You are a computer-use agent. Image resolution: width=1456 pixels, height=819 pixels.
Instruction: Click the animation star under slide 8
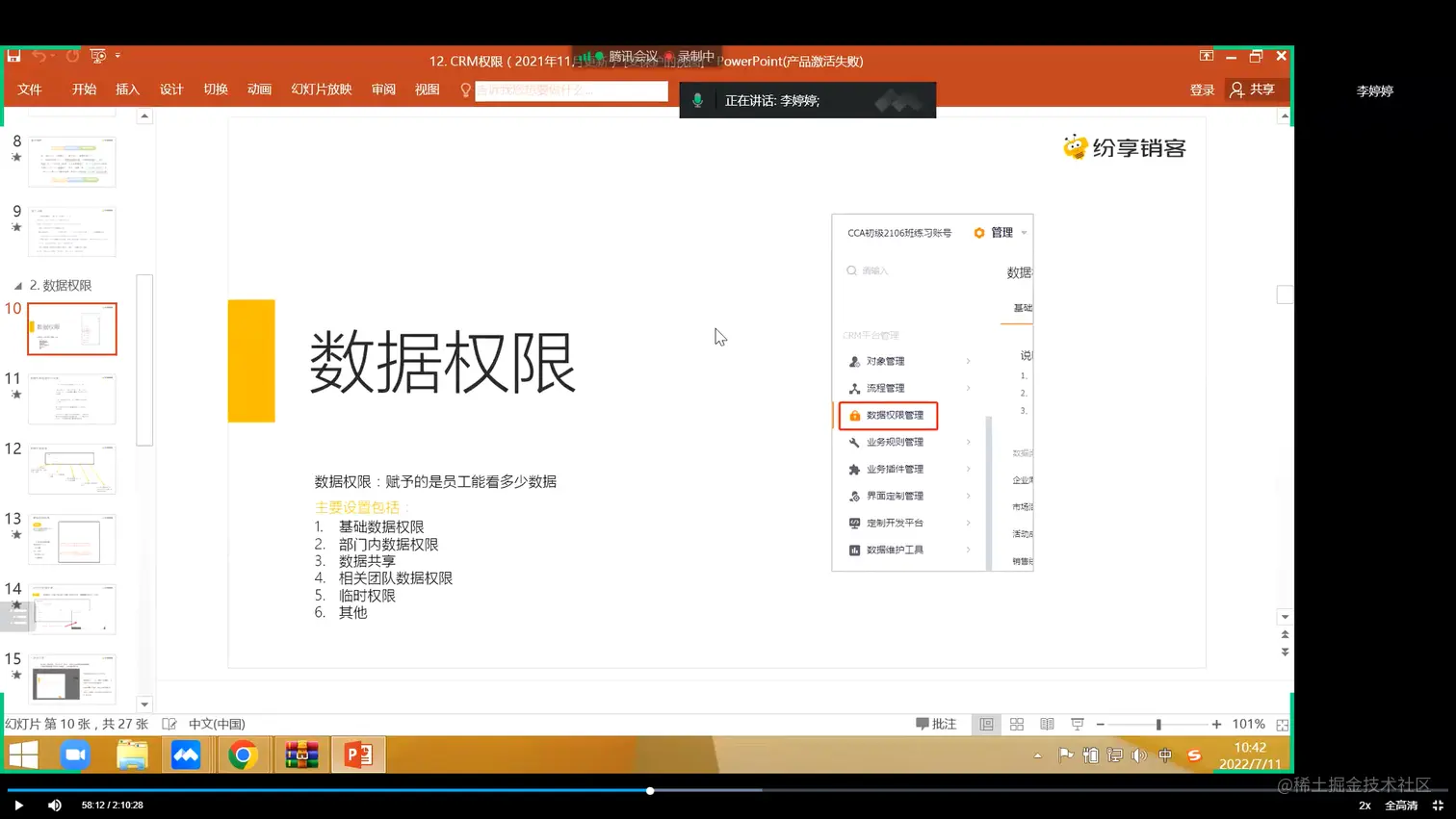click(16, 157)
